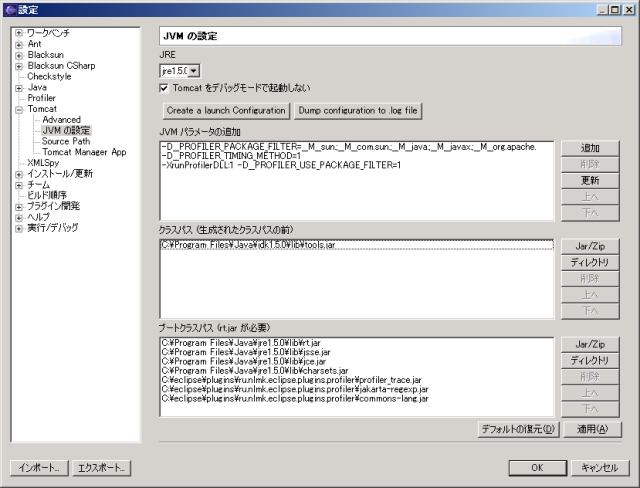The height and width of the screenshot is (488, 640).
Task: Collapse the Tomcat tree node
Action: (x=18, y=109)
